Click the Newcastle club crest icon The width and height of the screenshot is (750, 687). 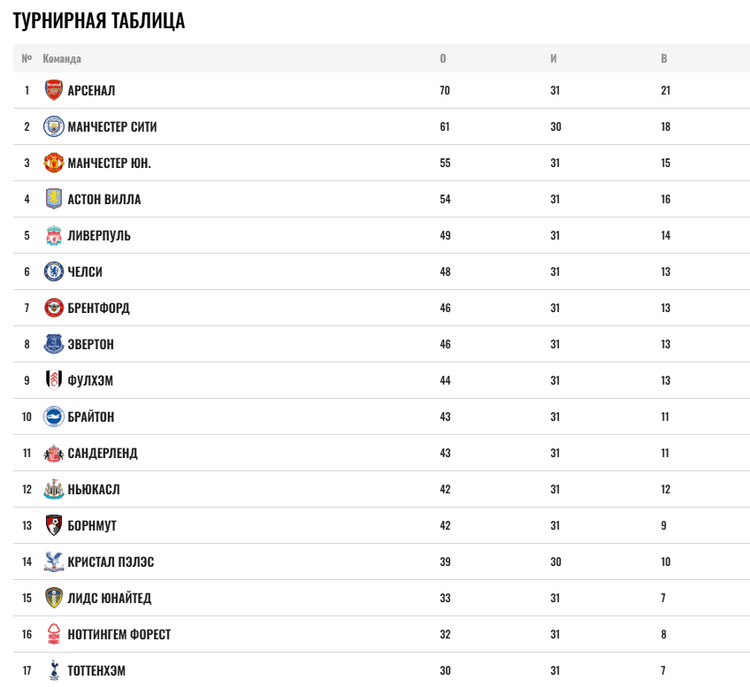point(54,489)
